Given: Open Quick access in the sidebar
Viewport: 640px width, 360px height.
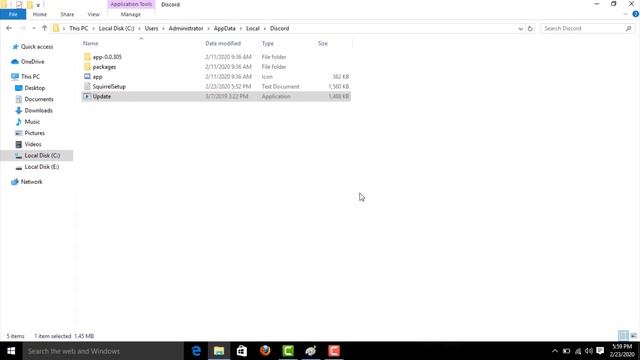Looking at the screenshot, I should pyautogui.click(x=37, y=47).
